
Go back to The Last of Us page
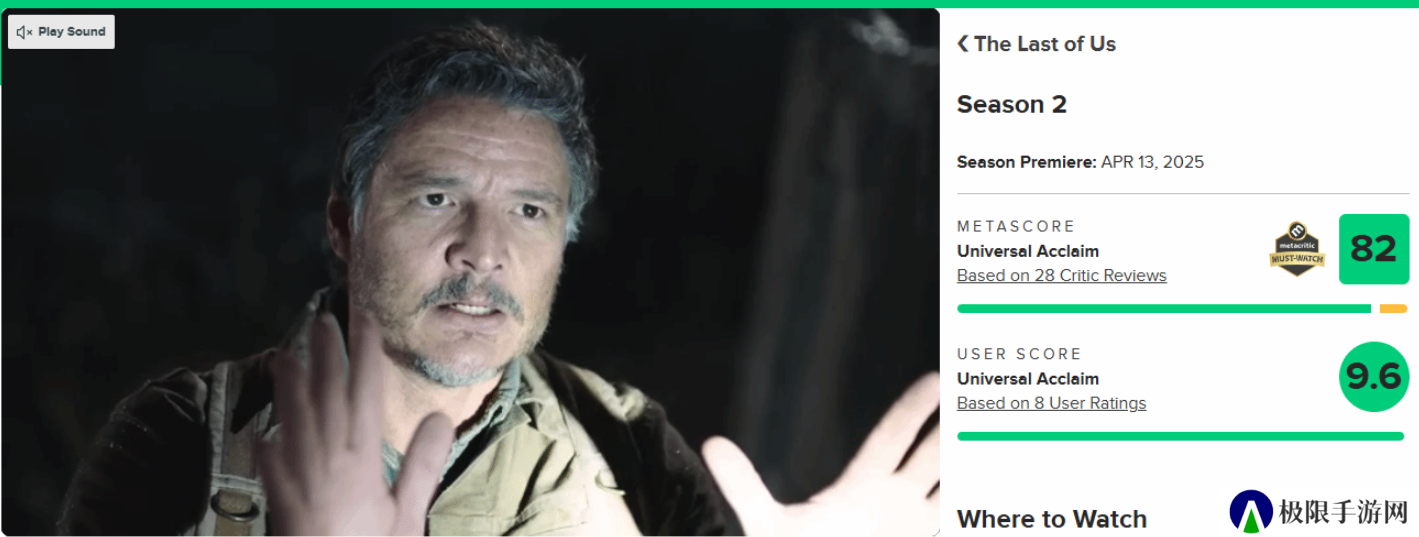point(1045,43)
